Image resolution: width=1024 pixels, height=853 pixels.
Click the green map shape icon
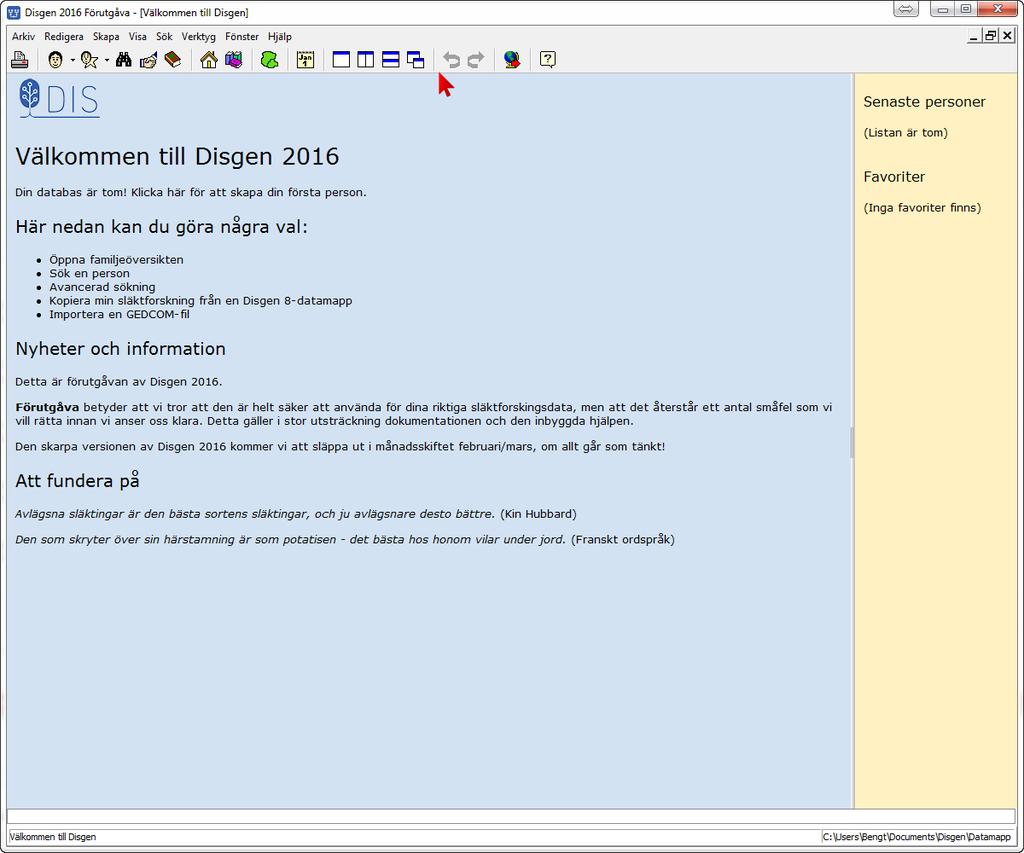(x=269, y=60)
